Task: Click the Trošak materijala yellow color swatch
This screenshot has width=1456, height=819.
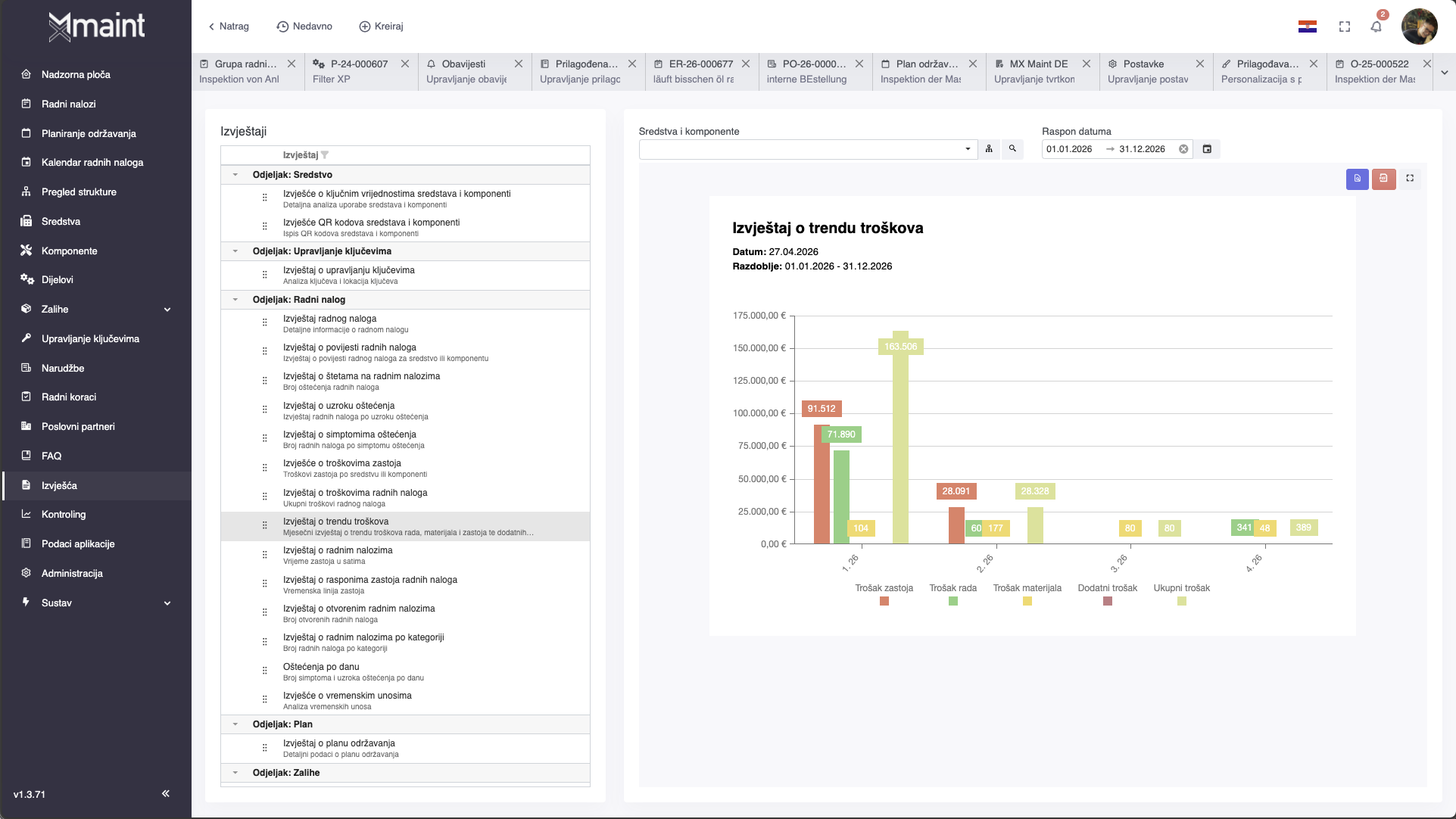Action: (1027, 601)
